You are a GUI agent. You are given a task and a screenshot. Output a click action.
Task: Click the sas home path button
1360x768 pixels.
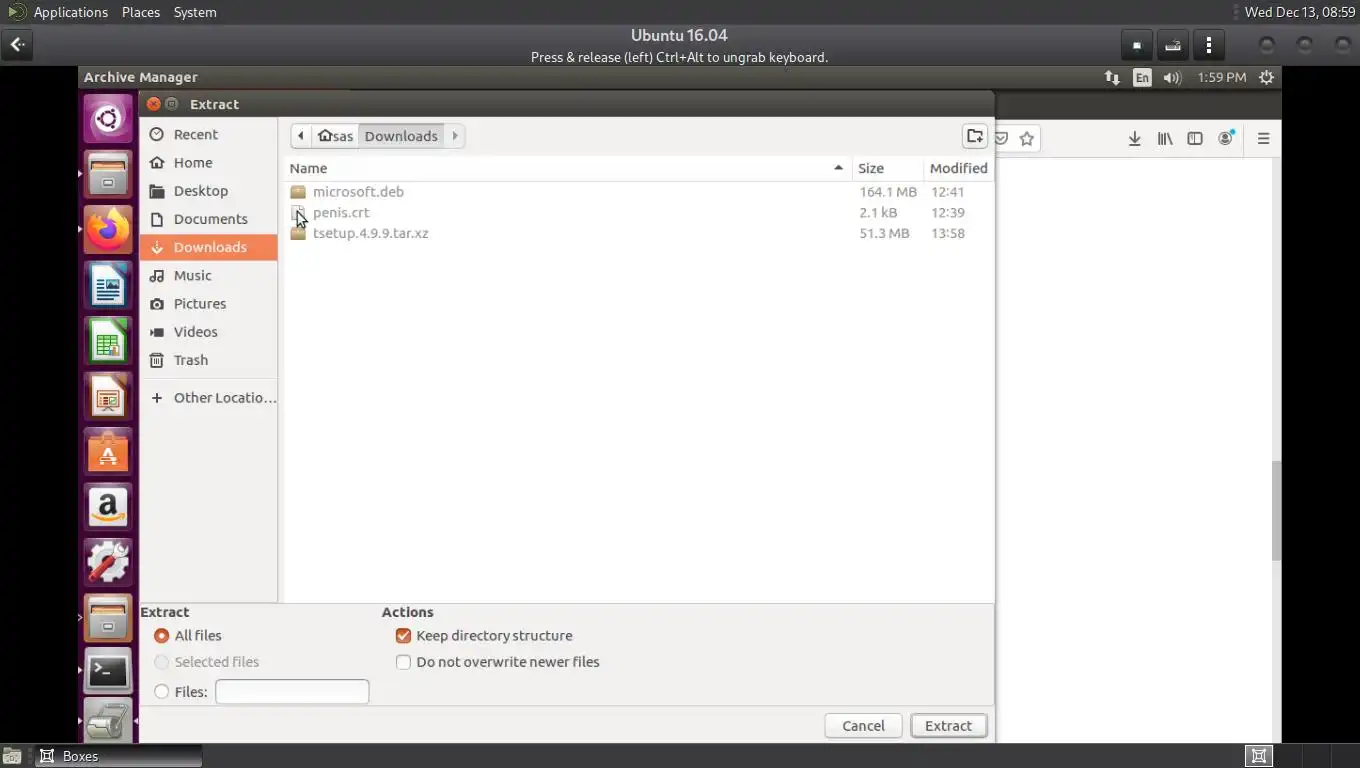click(x=335, y=136)
